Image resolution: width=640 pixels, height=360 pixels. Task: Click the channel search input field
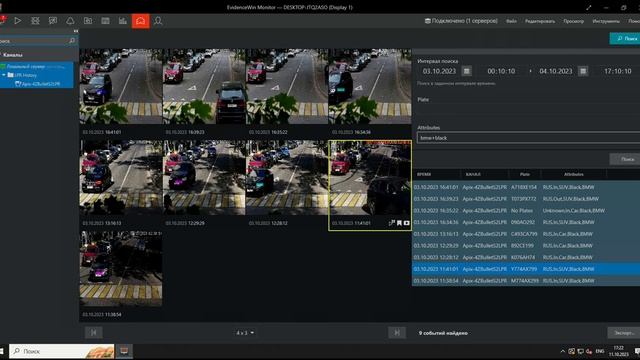pos(35,40)
